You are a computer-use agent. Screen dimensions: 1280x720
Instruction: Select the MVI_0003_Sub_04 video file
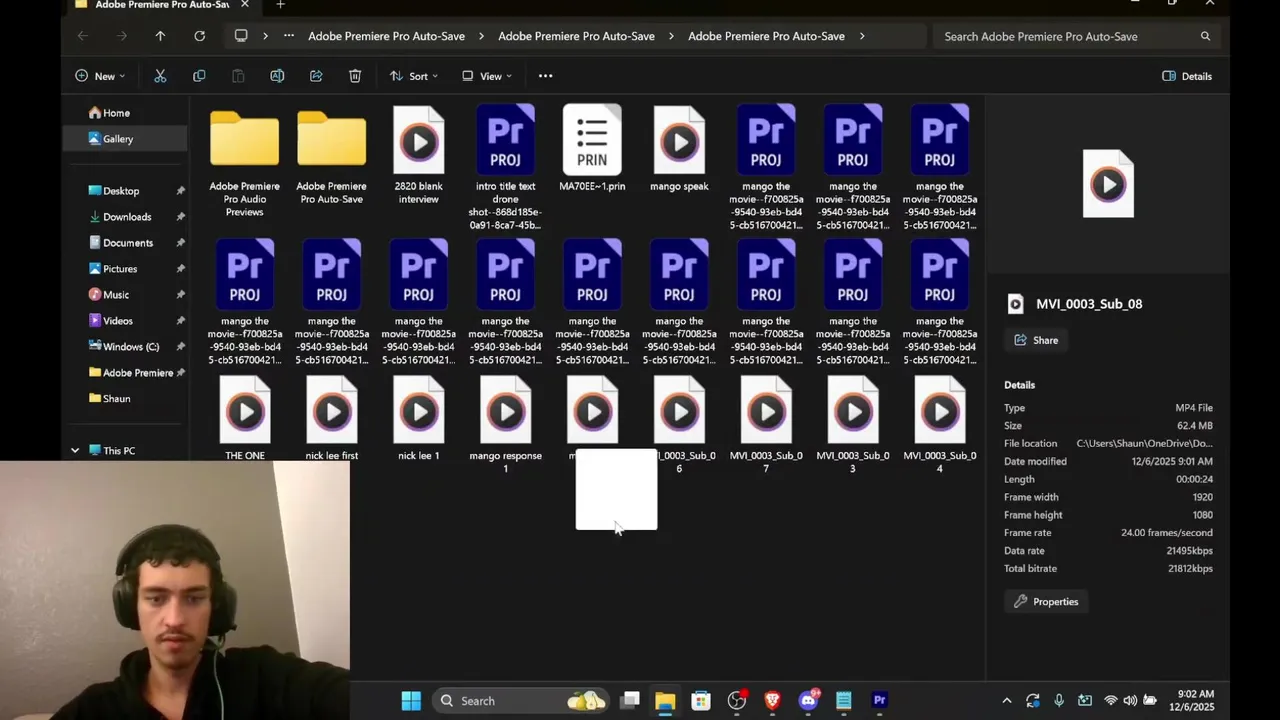[x=940, y=425]
